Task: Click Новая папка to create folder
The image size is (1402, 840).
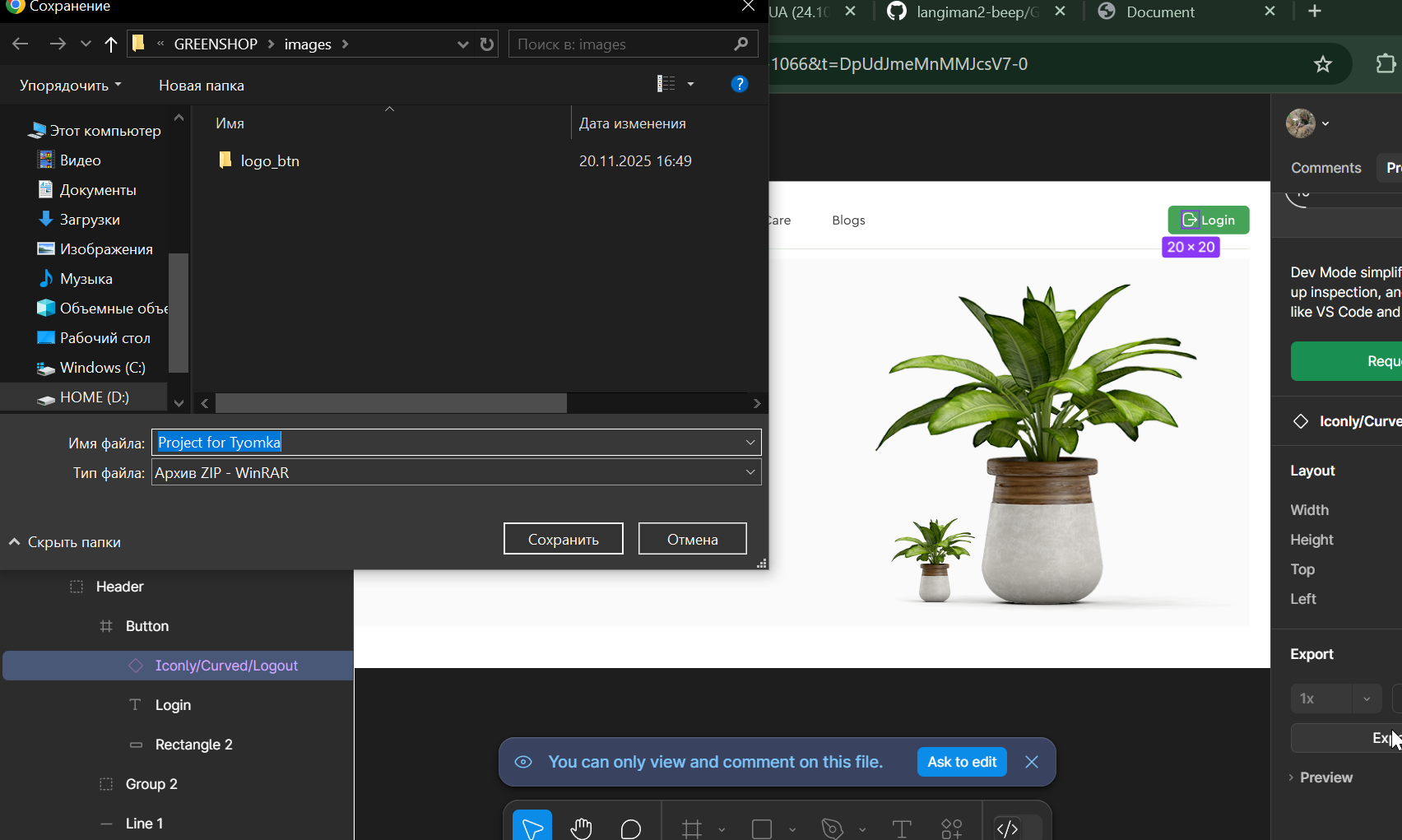Action: [202, 86]
